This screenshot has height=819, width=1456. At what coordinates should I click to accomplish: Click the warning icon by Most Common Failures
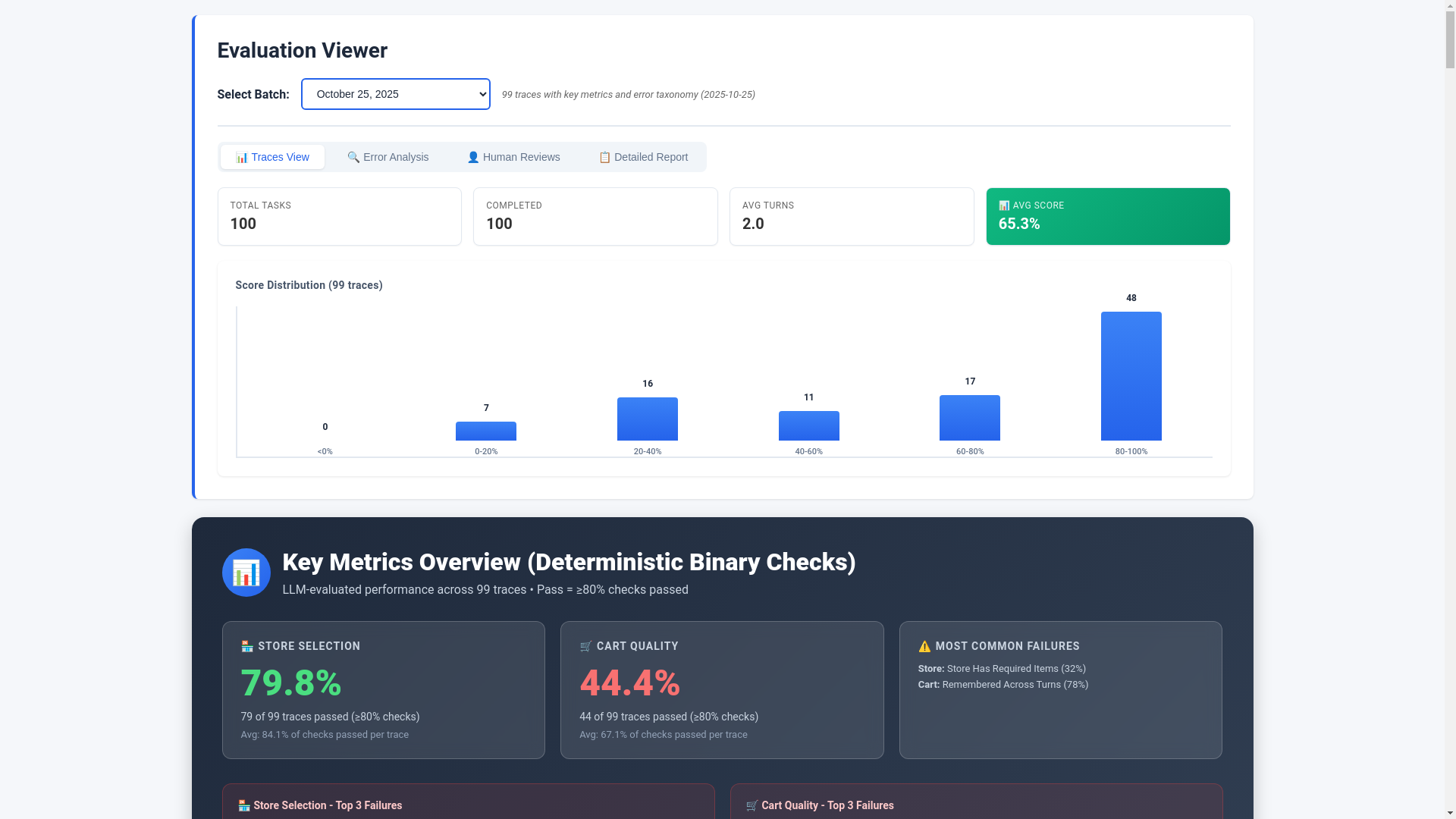pyautogui.click(x=924, y=646)
